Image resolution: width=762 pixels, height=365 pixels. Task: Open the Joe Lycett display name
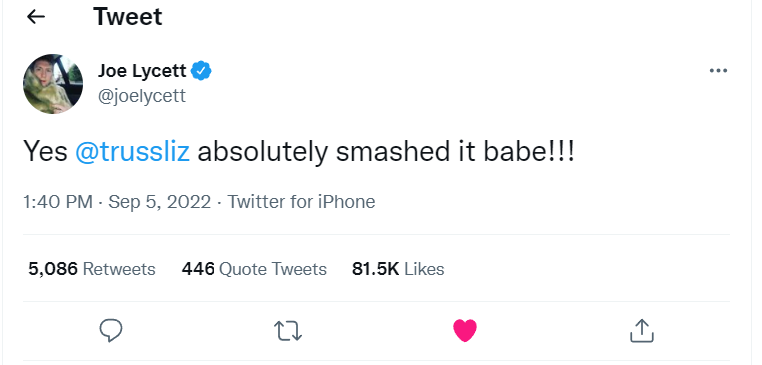(142, 71)
